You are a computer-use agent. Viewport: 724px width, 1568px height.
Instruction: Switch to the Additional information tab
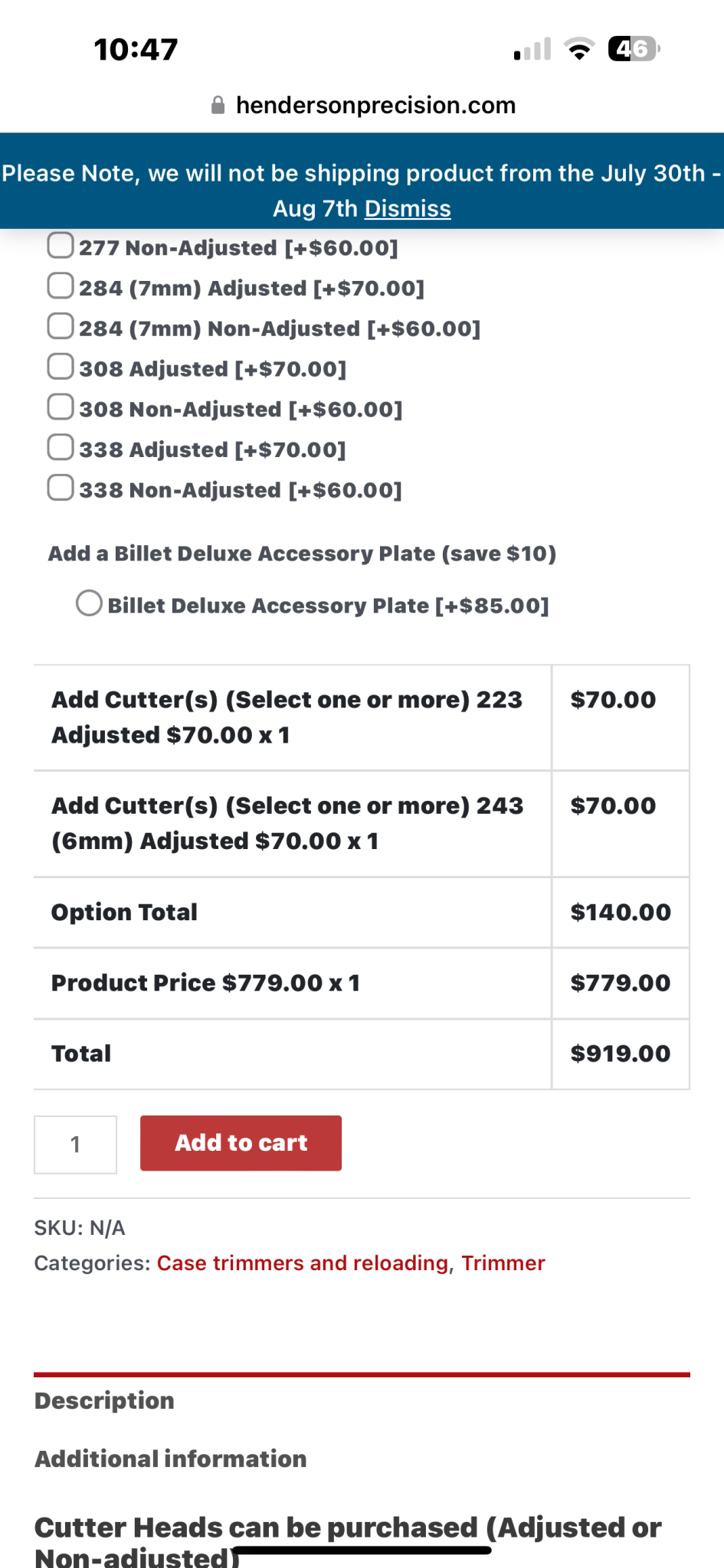coord(170,1459)
